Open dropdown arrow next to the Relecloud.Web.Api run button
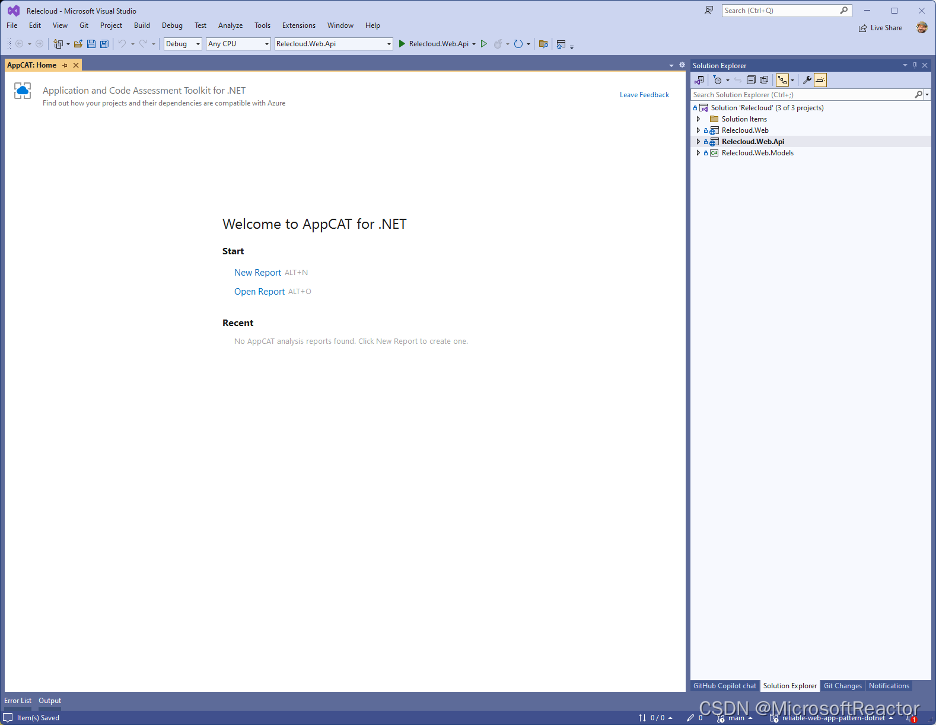 [474, 44]
